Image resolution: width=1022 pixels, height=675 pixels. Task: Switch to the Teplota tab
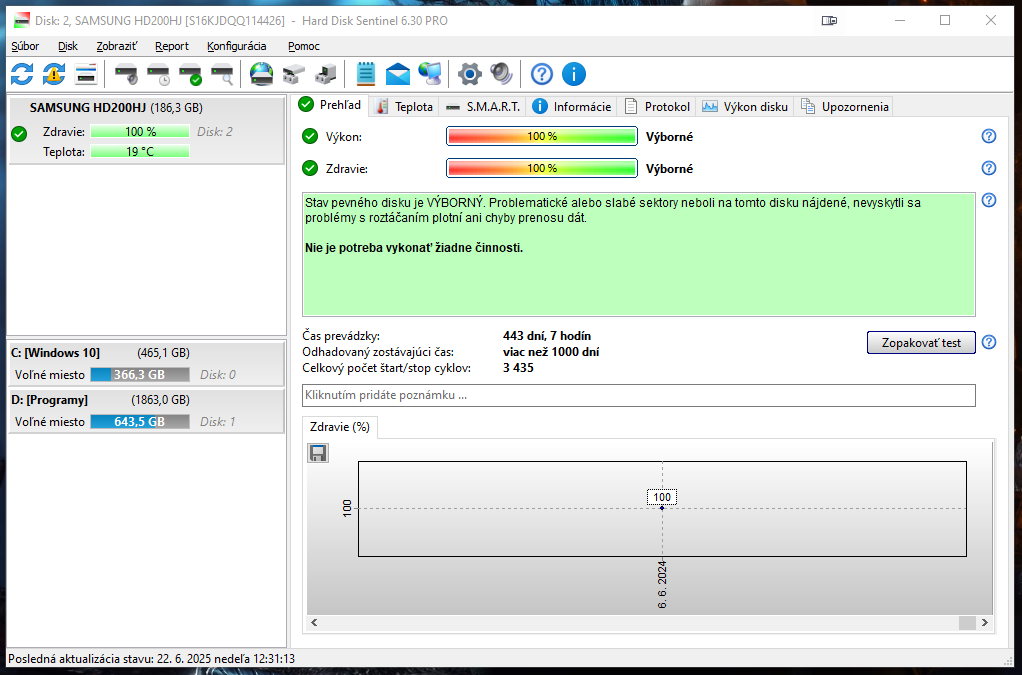pyautogui.click(x=404, y=107)
